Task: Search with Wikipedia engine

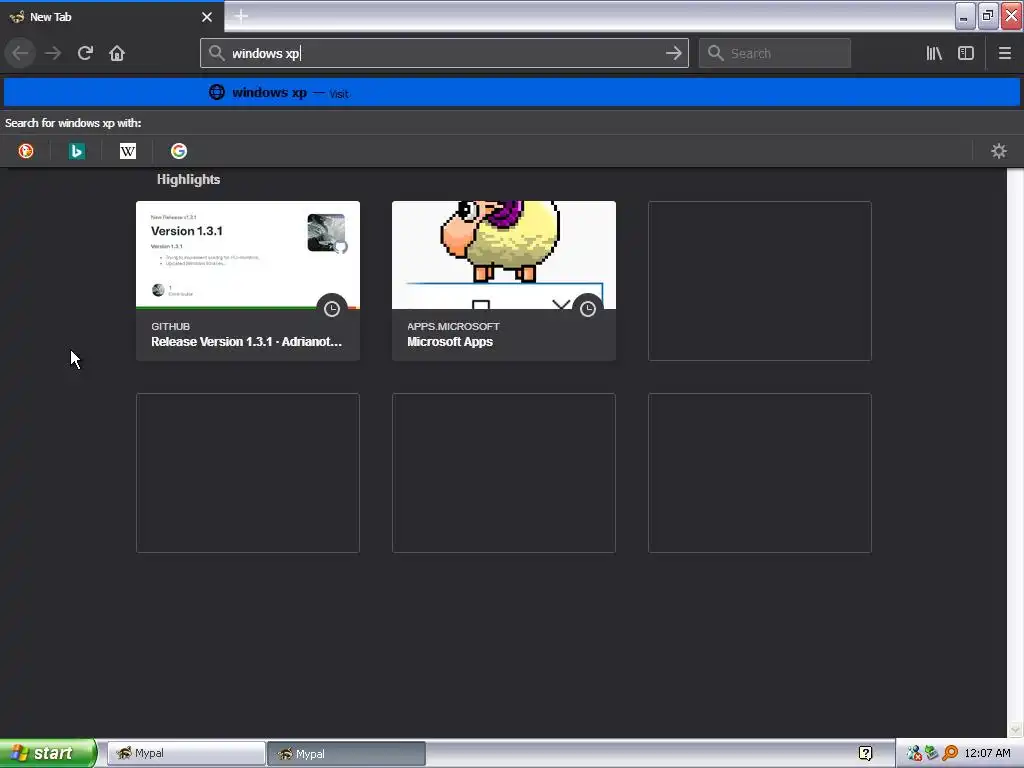Action: (128, 151)
